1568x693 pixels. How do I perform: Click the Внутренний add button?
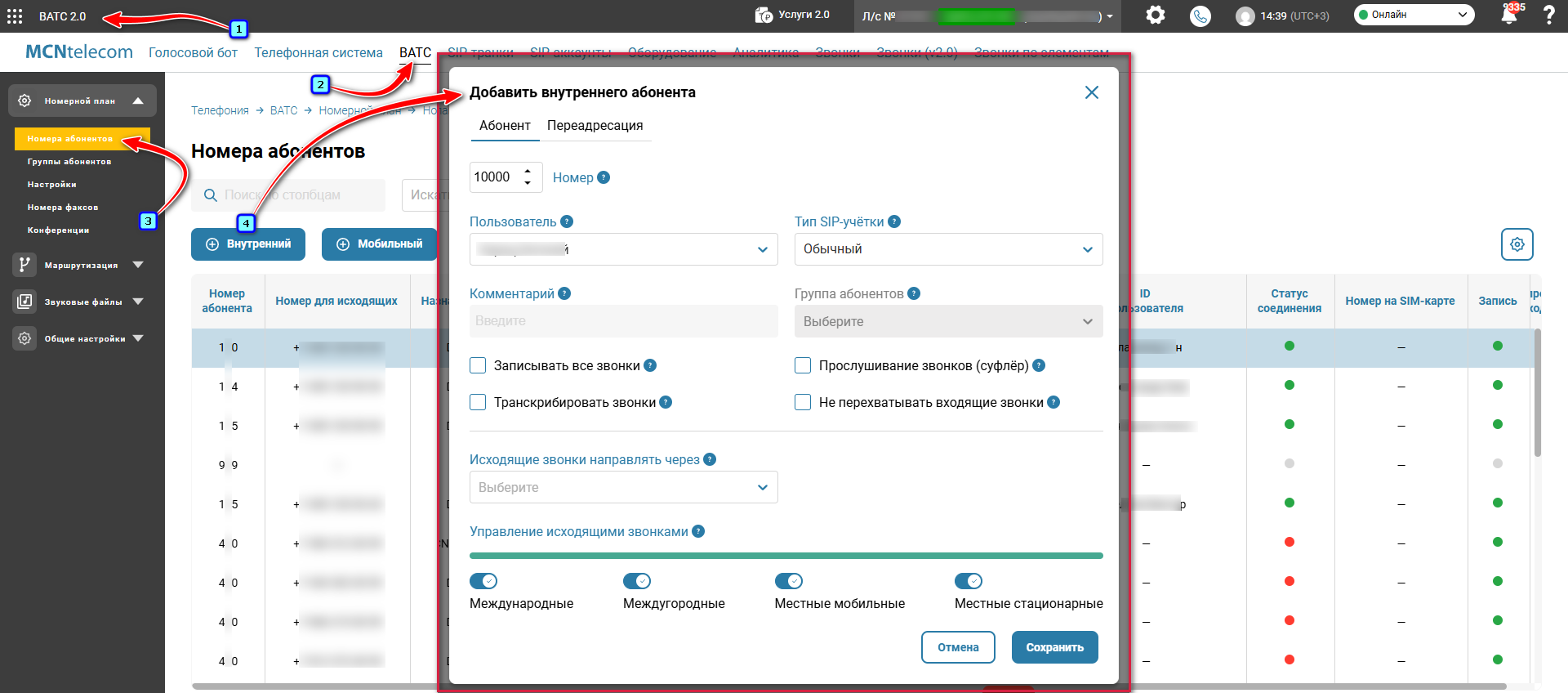[x=248, y=244]
